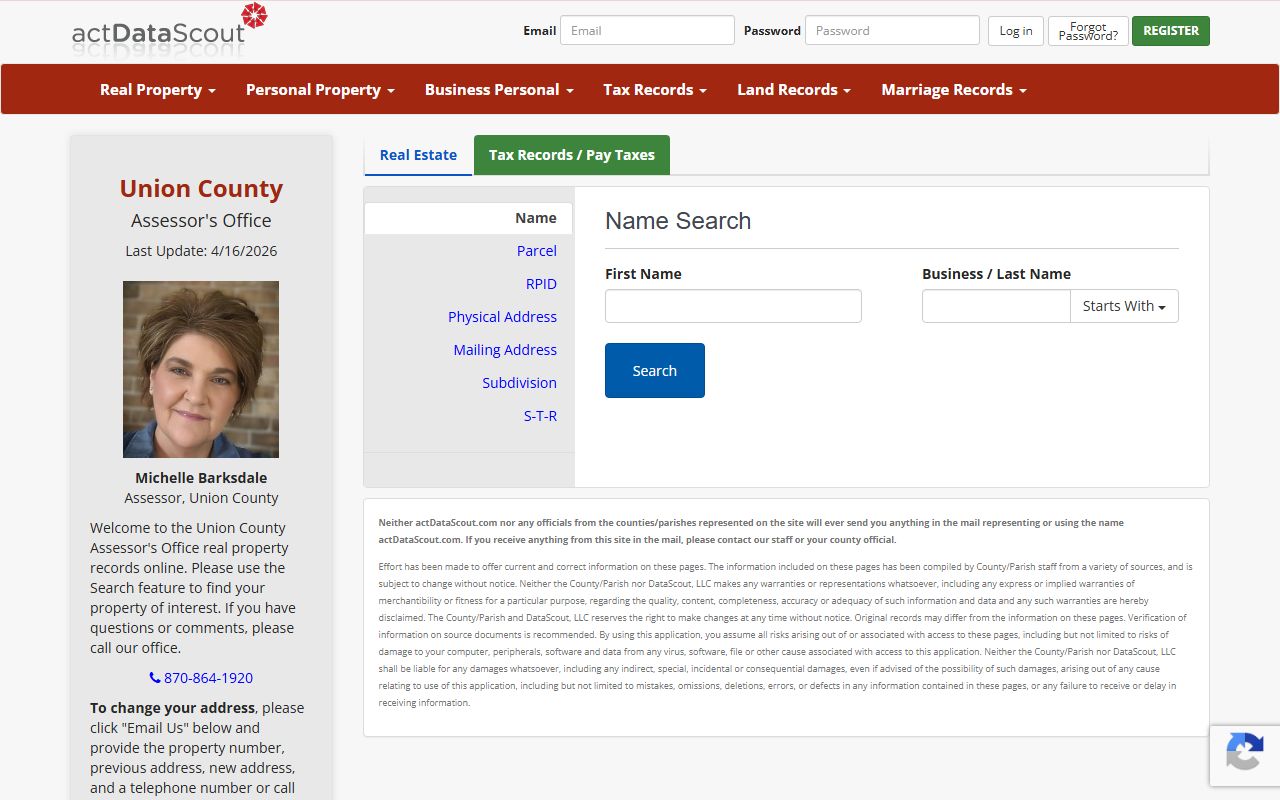Choose S-T-R search
1280x800 pixels.
coord(540,416)
